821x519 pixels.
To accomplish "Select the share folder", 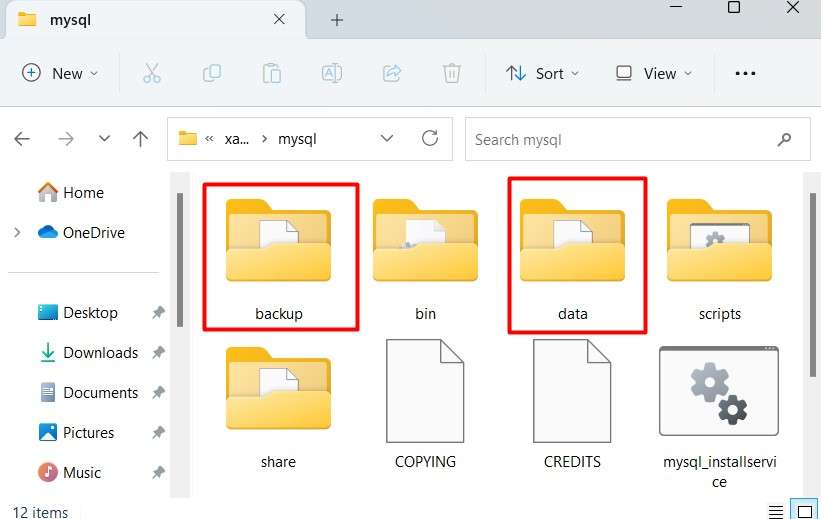I will (x=279, y=407).
